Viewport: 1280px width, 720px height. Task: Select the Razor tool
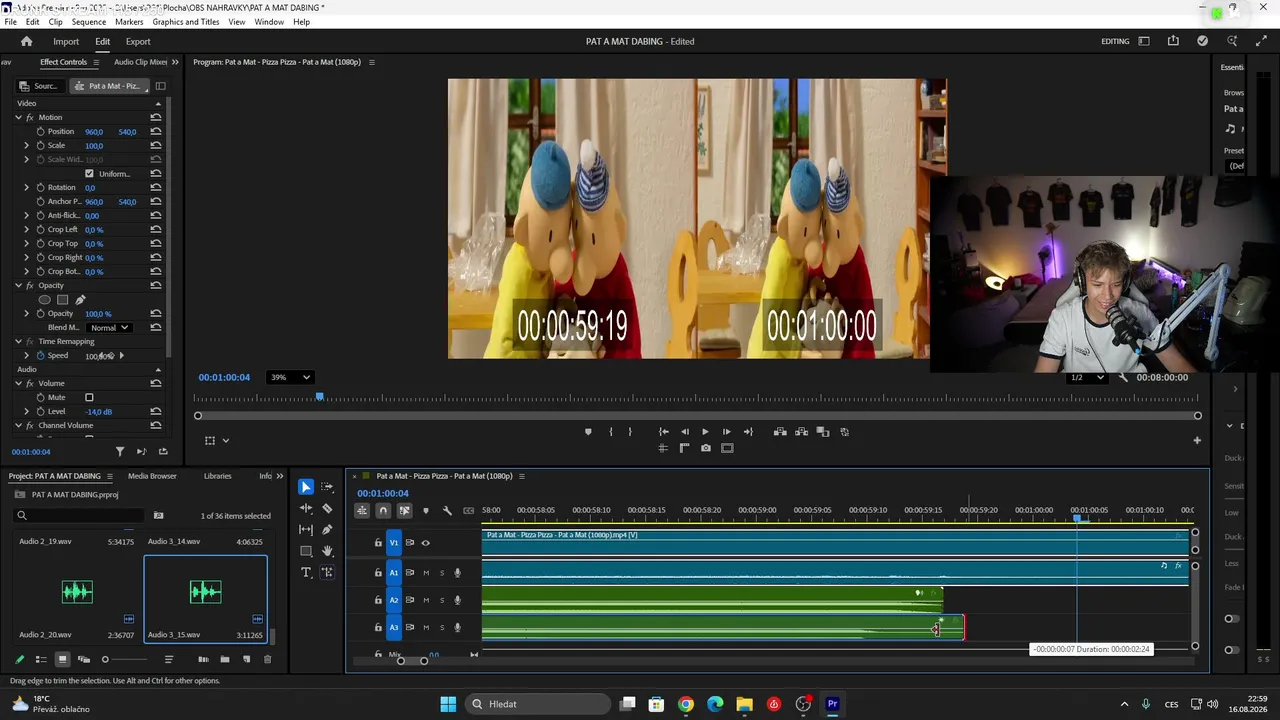point(327,508)
